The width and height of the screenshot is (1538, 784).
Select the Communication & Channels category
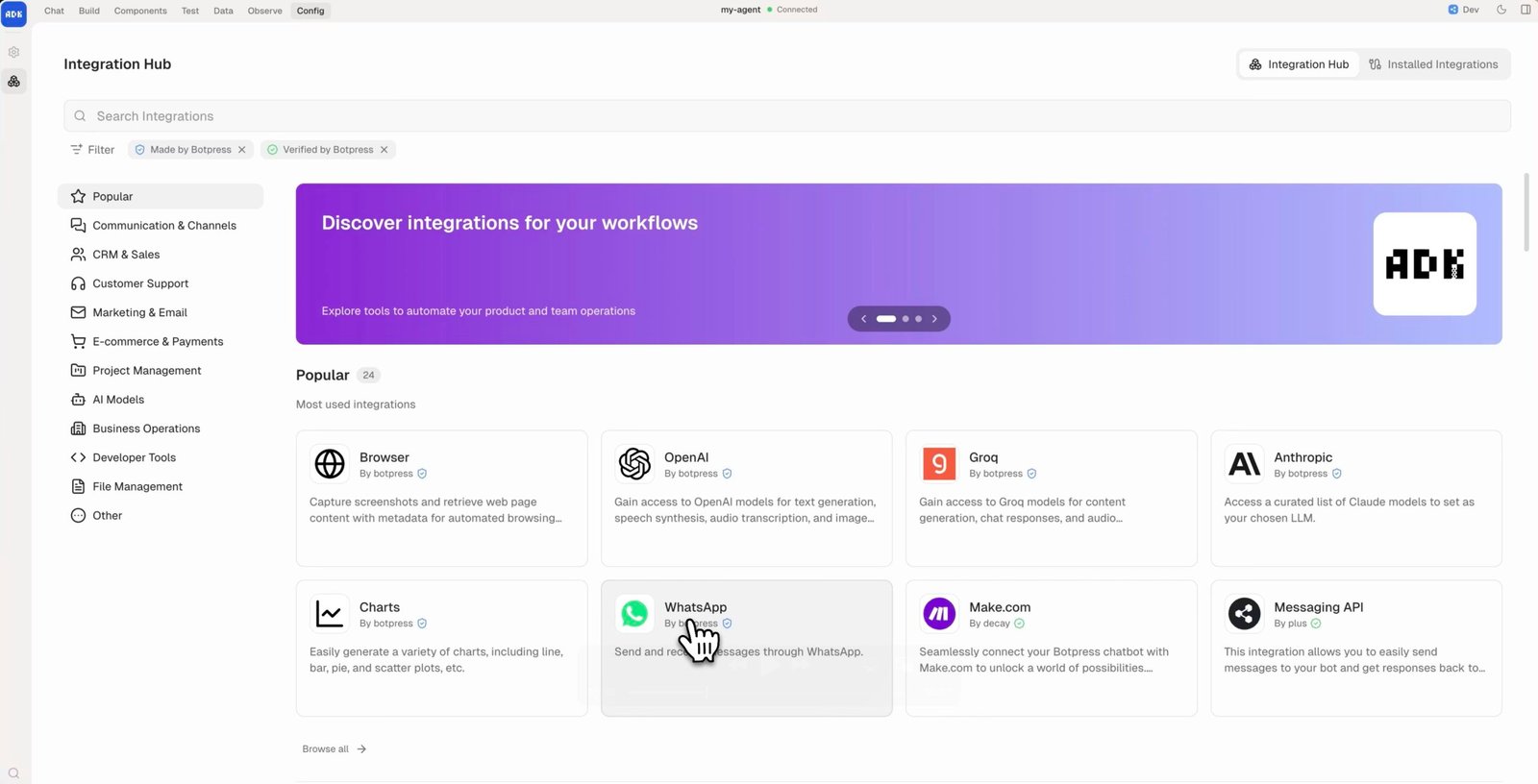(161, 225)
